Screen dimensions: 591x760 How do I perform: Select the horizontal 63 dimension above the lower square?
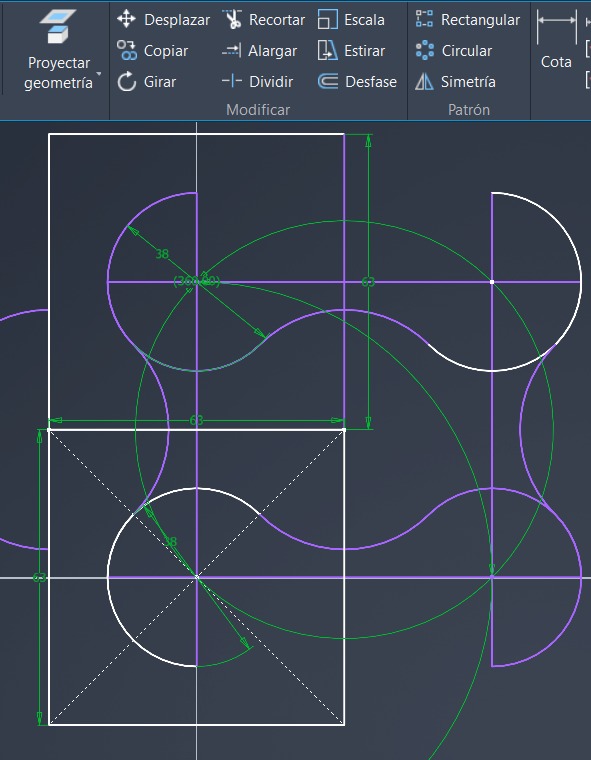pos(196,420)
